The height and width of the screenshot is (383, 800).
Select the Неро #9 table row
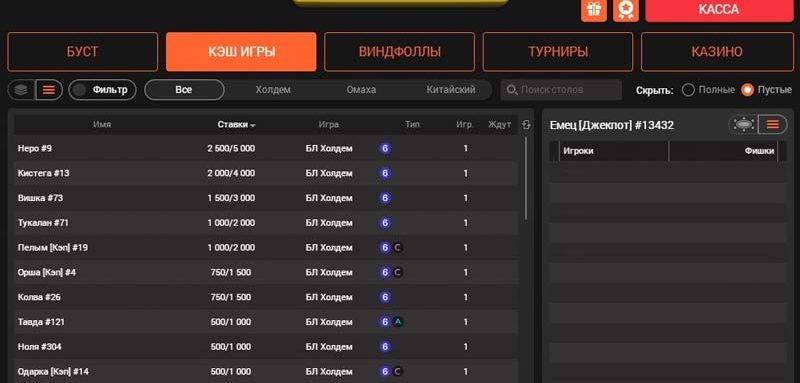[x=266, y=148]
